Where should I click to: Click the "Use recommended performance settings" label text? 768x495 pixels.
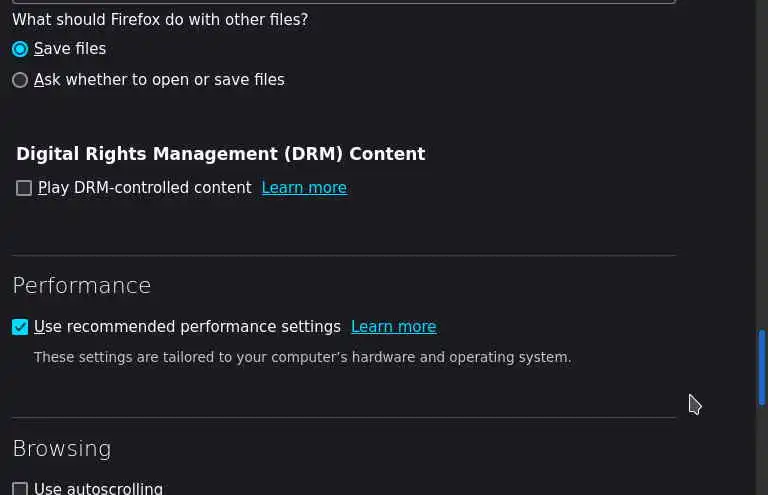tap(188, 327)
